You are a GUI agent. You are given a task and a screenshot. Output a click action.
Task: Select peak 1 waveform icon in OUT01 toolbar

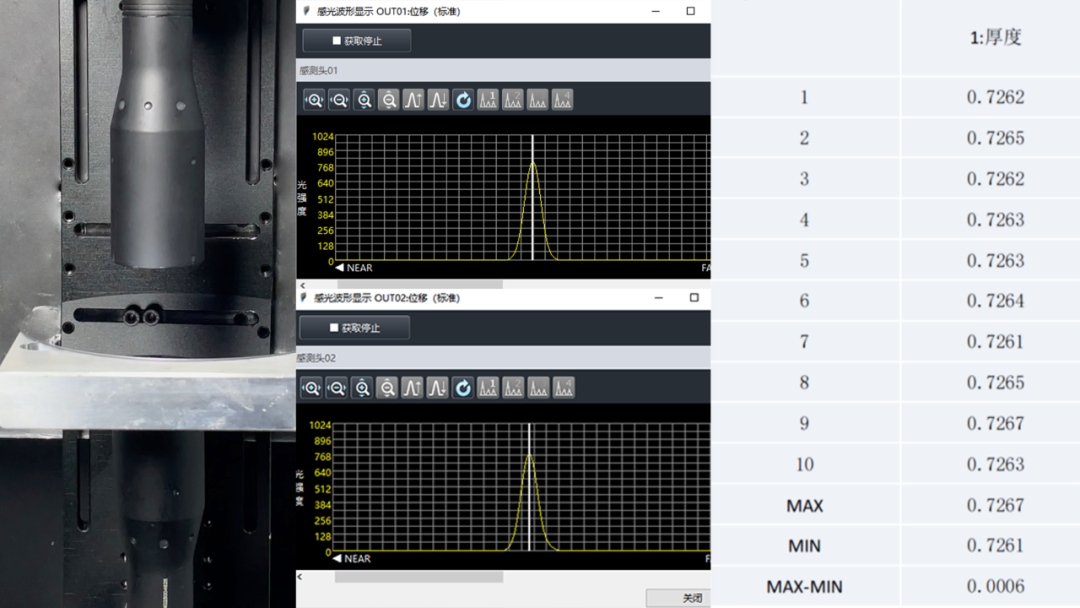(488, 100)
